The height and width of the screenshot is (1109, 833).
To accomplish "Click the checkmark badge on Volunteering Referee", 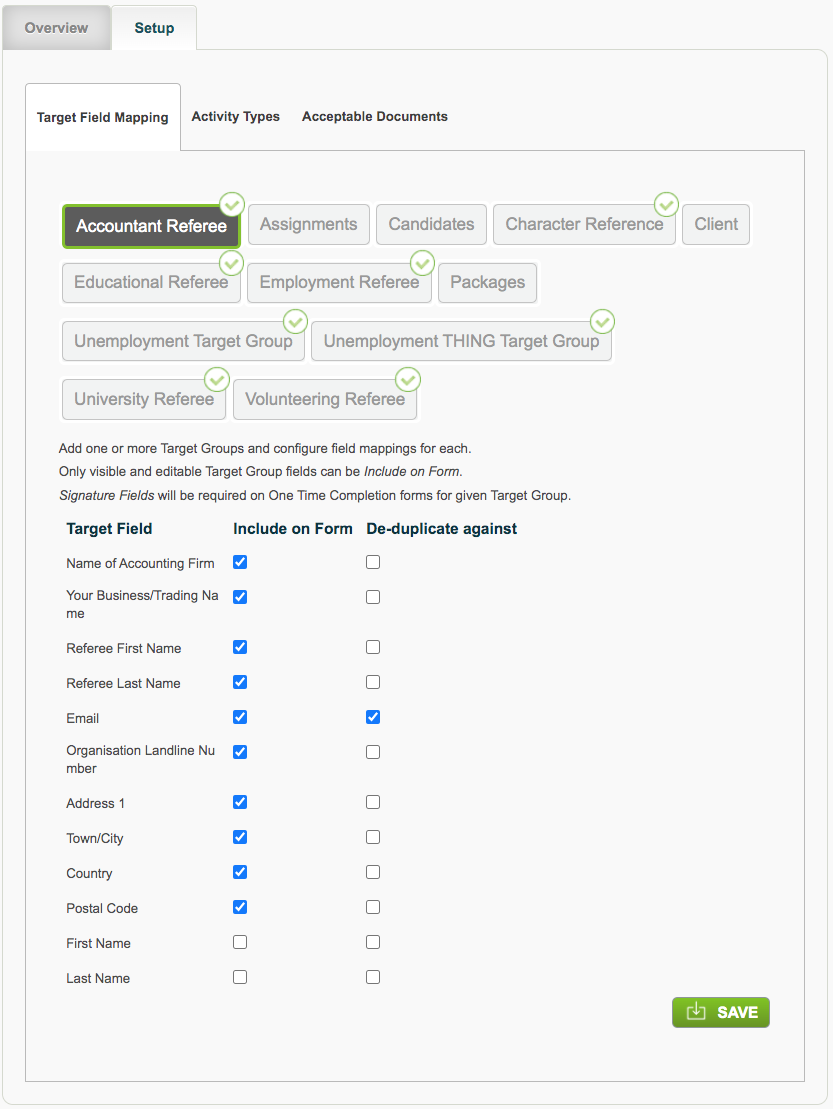I will 408,380.
